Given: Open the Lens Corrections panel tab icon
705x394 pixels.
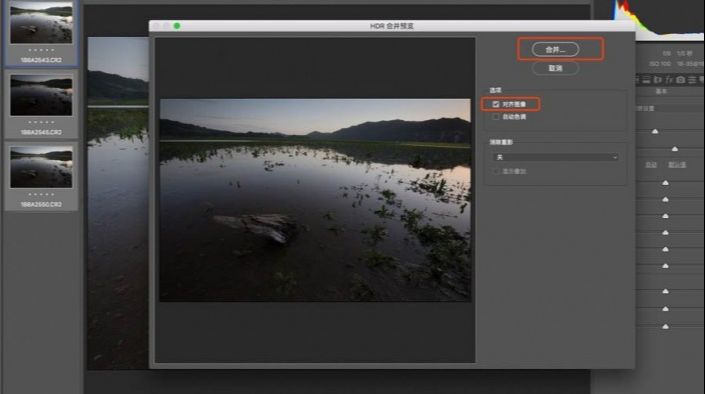Looking at the screenshot, I should click(658, 80).
